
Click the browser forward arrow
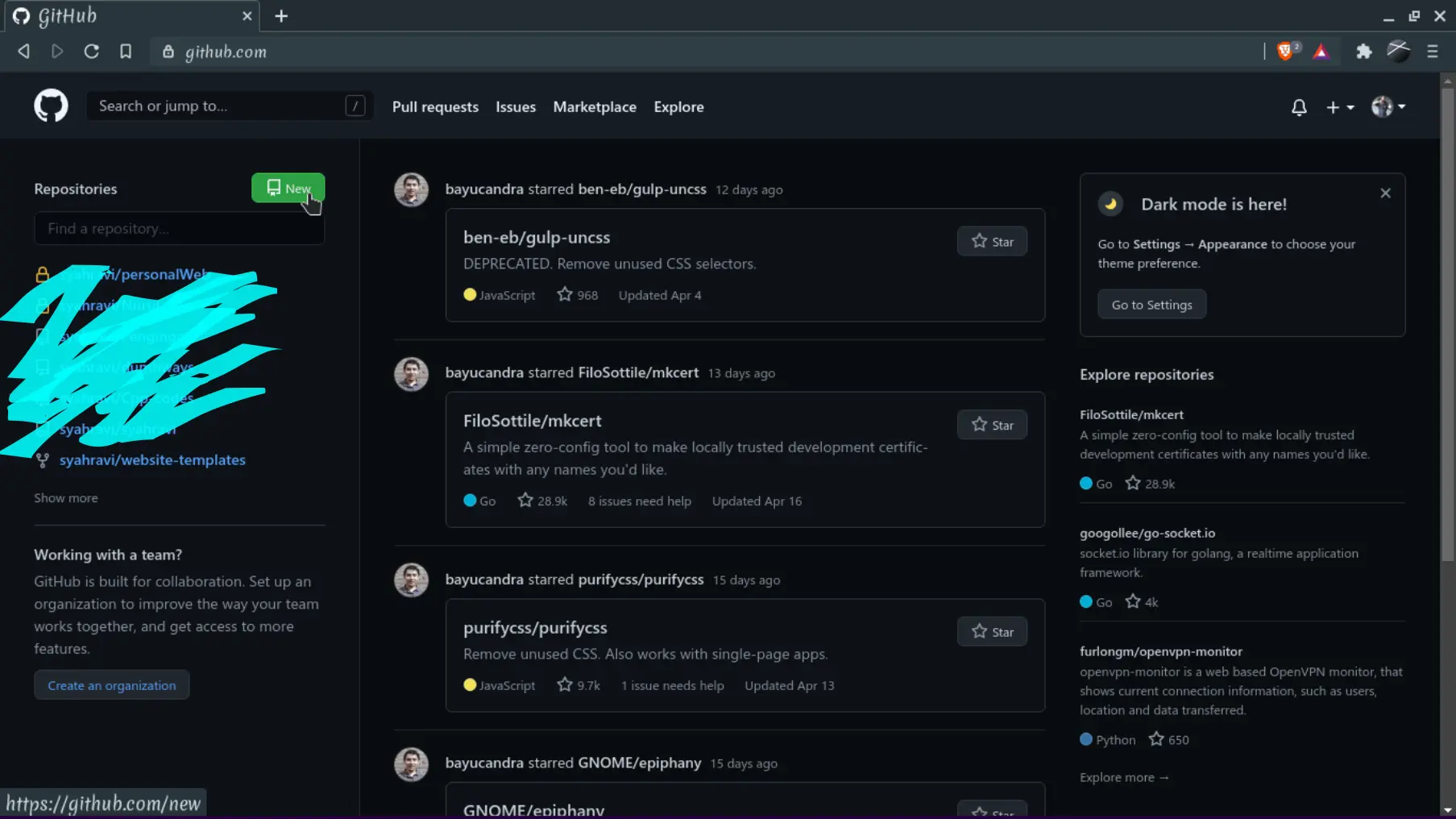(57, 52)
